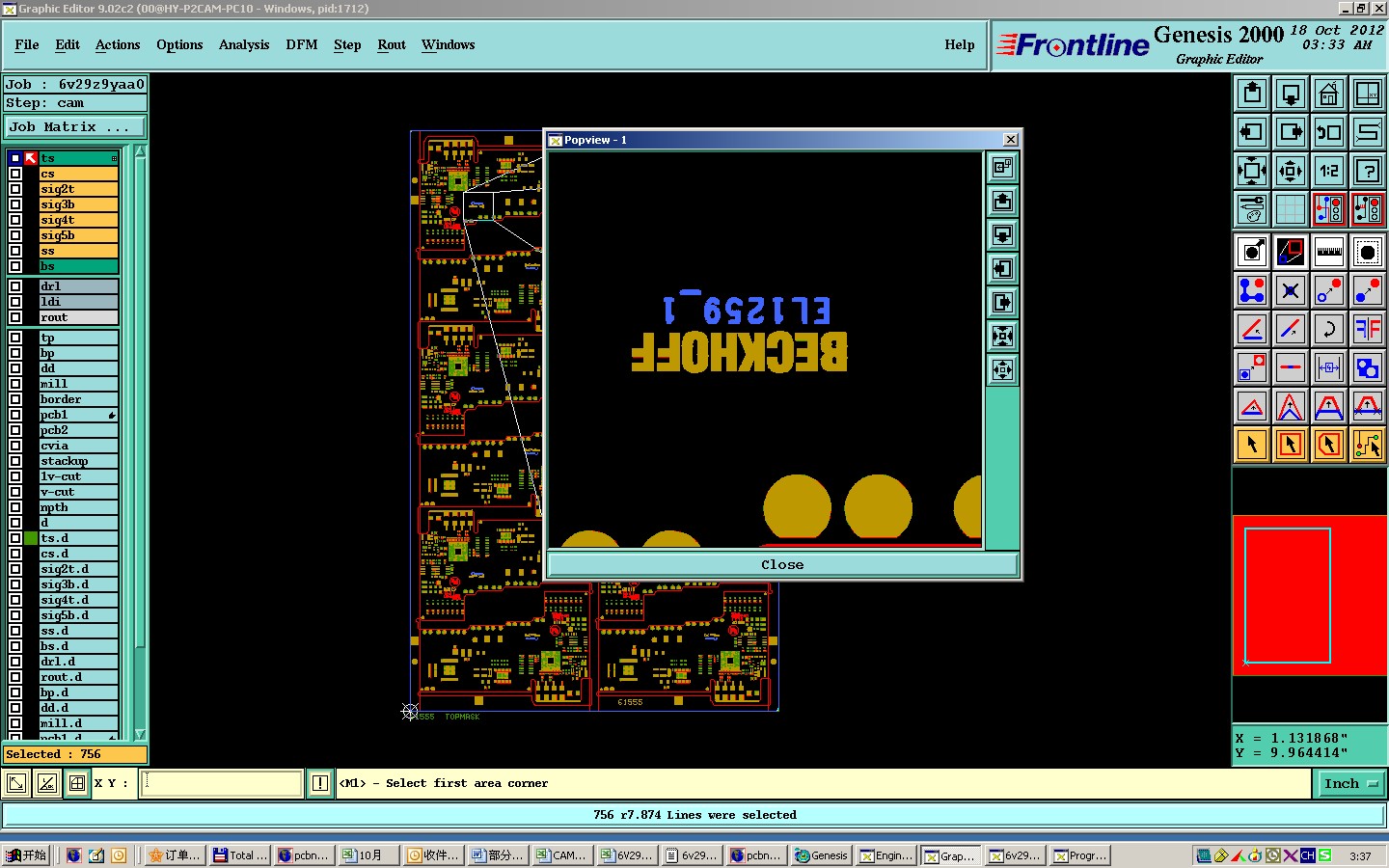Click the blue connected-dots tool icon
This screenshot has width=1389, height=868.
point(1252,290)
